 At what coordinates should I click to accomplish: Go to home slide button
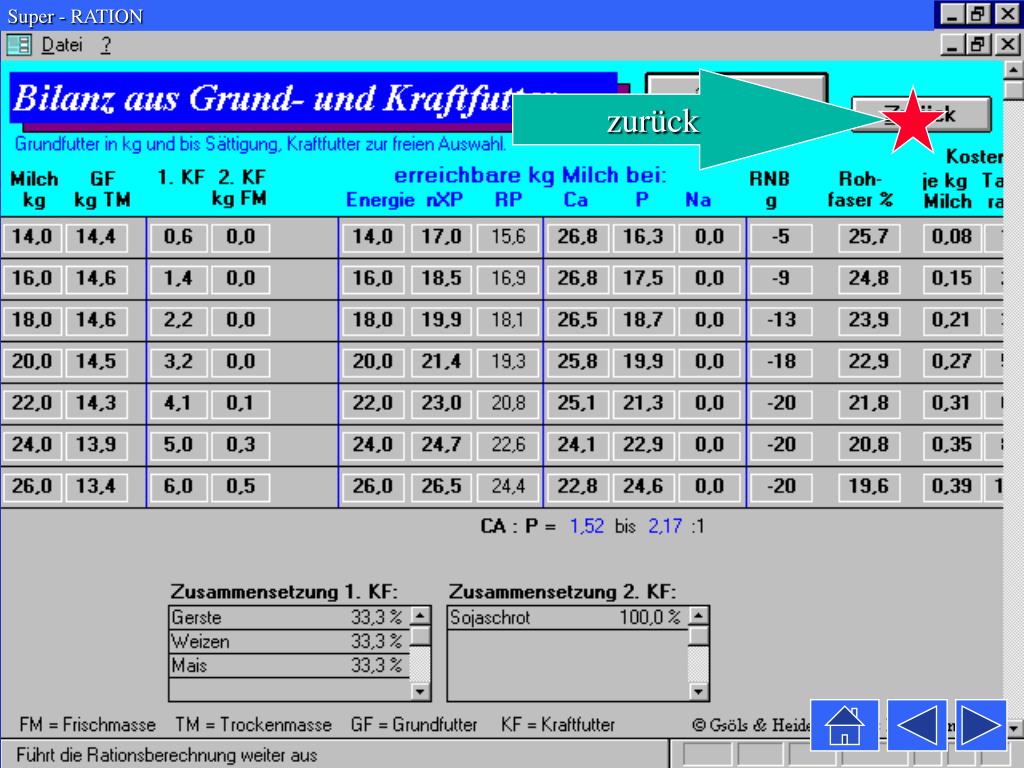click(844, 725)
